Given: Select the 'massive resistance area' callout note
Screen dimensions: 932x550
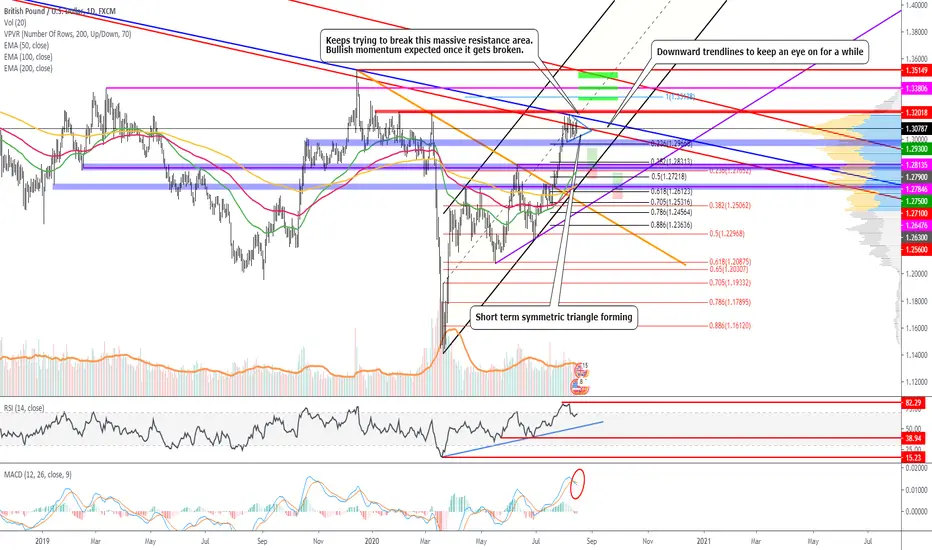Looking at the screenshot, I should point(429,45).
